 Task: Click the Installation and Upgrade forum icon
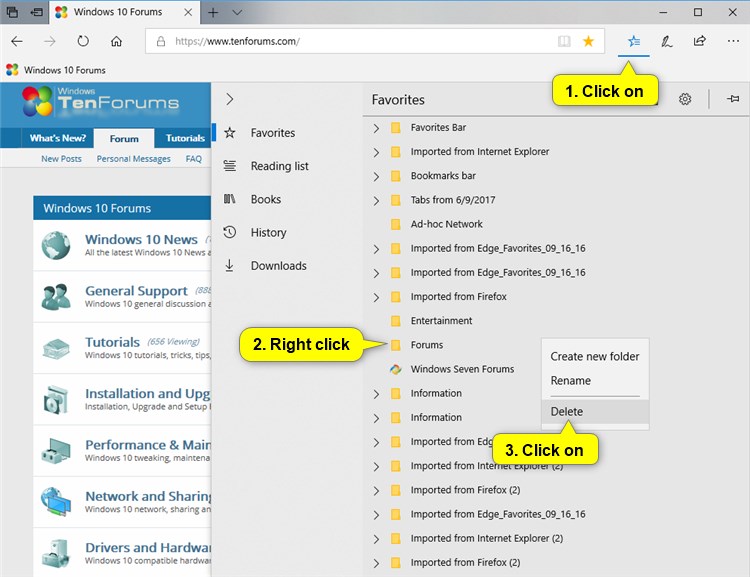[x=56, y=399]
